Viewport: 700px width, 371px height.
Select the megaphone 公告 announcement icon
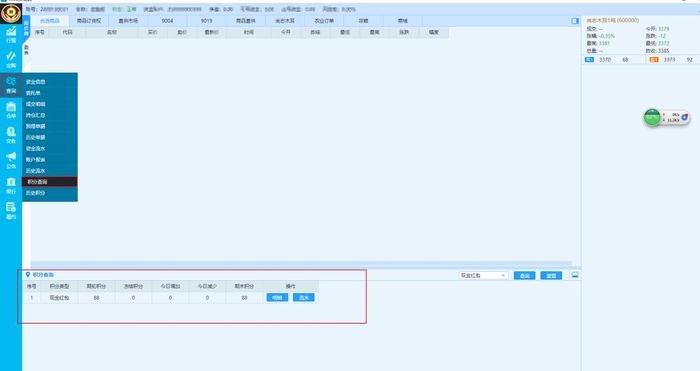11,160
